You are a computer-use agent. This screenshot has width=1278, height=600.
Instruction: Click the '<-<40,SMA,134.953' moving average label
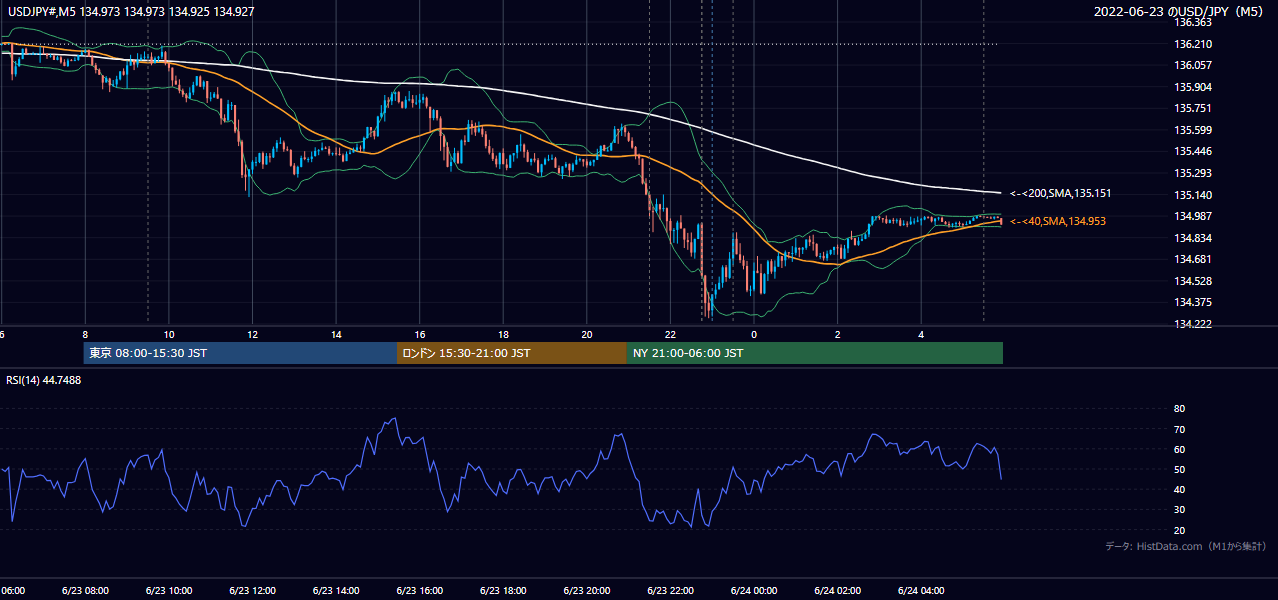click(x=1057, y=221)
